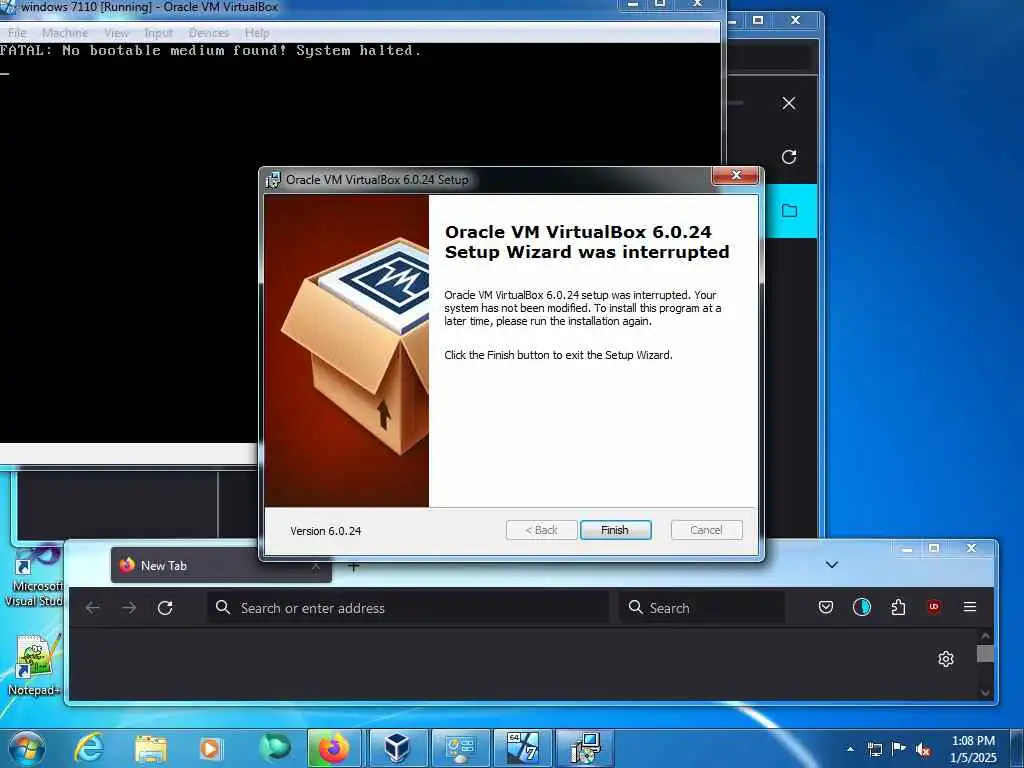1024x768 pixels.
Task: Focus the Firefox Search box
Action: [x=702, y=608]
